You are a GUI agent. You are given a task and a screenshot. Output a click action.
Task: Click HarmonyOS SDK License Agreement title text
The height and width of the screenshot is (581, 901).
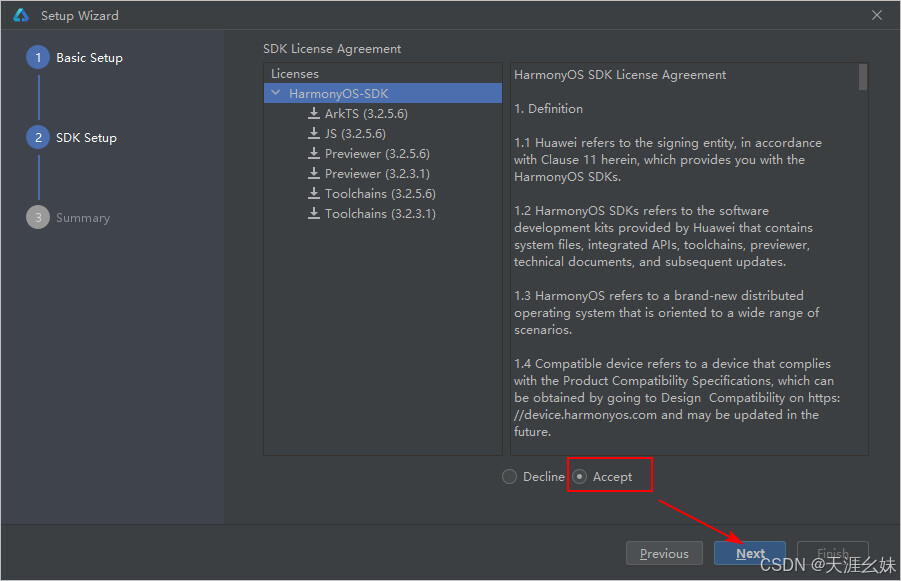click(x=620, y=75)
